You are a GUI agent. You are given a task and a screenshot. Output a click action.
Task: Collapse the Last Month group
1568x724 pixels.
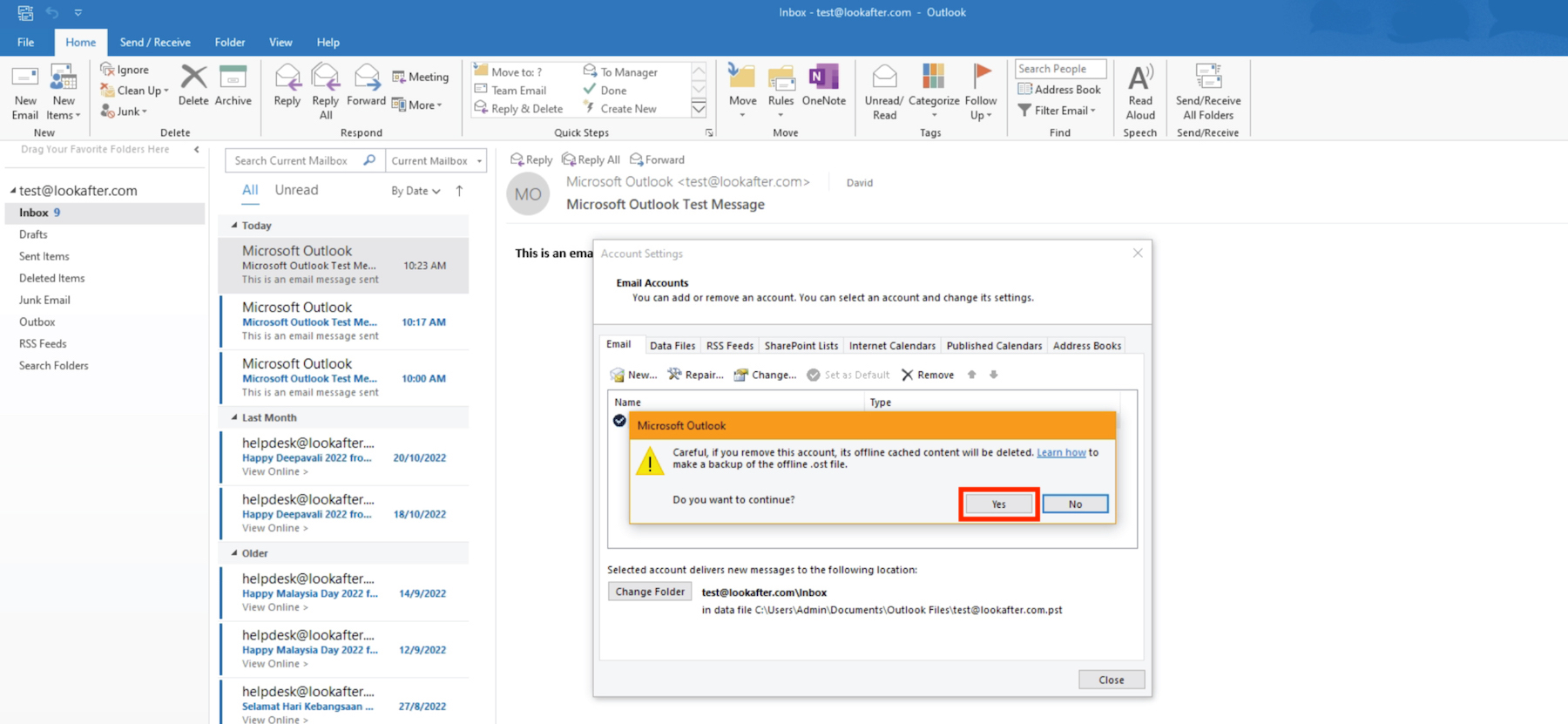(234, 417)
